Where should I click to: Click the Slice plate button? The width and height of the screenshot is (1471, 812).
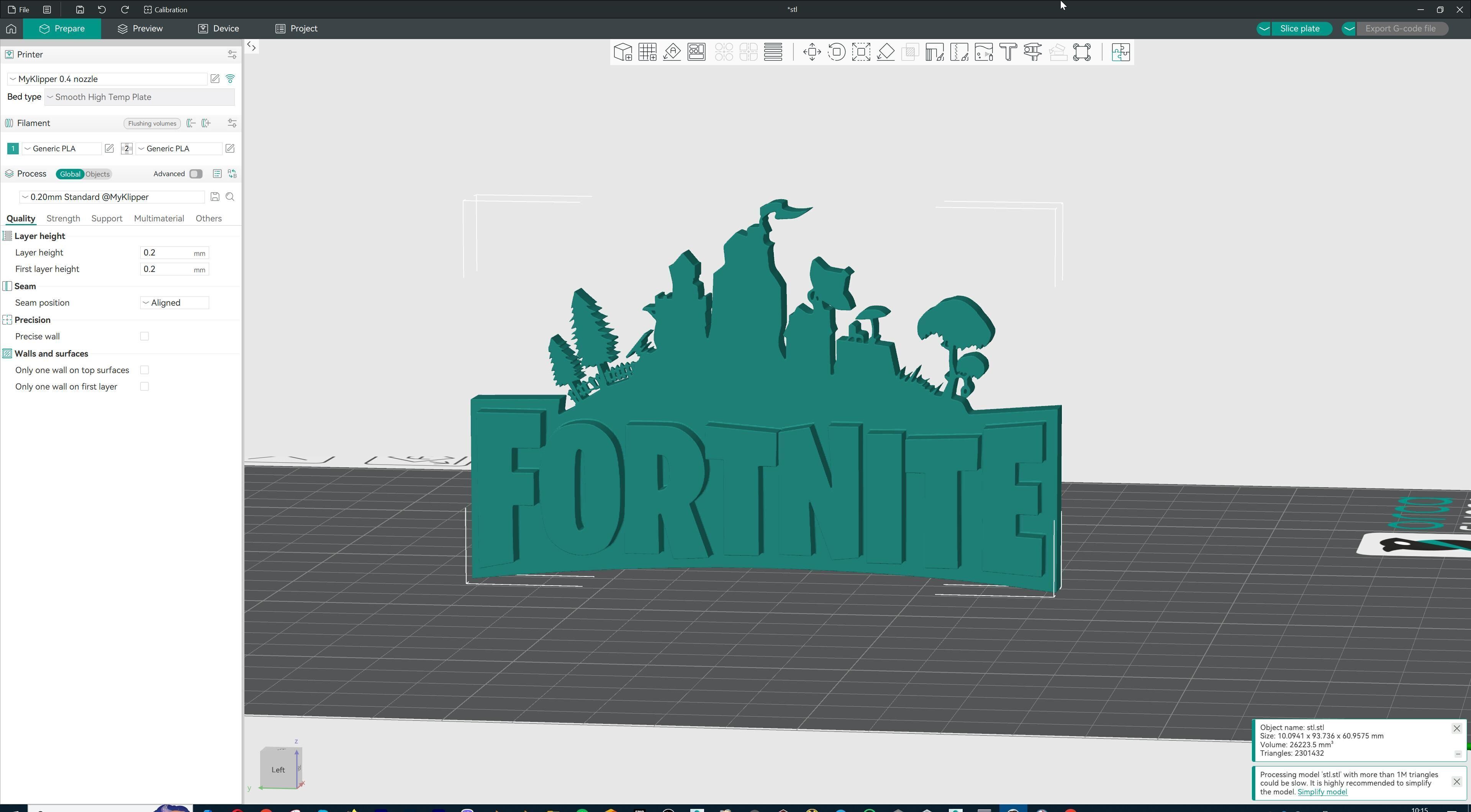(1300, 29)
